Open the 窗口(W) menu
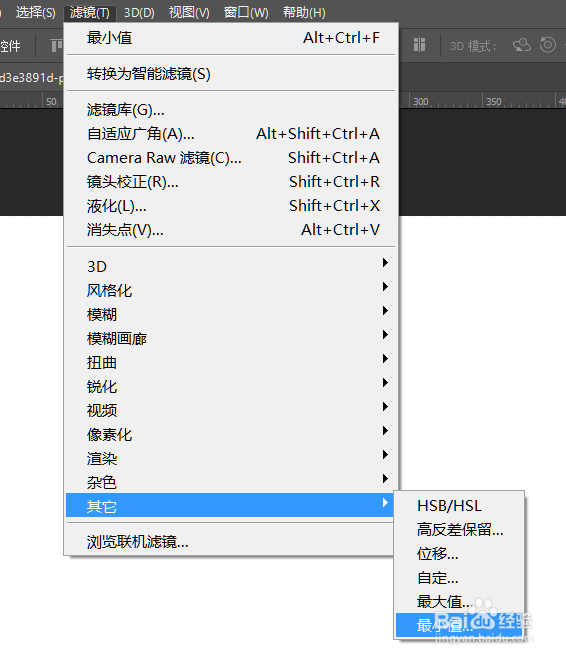Viewport: 566px width, 658px height. pos(246,12)
